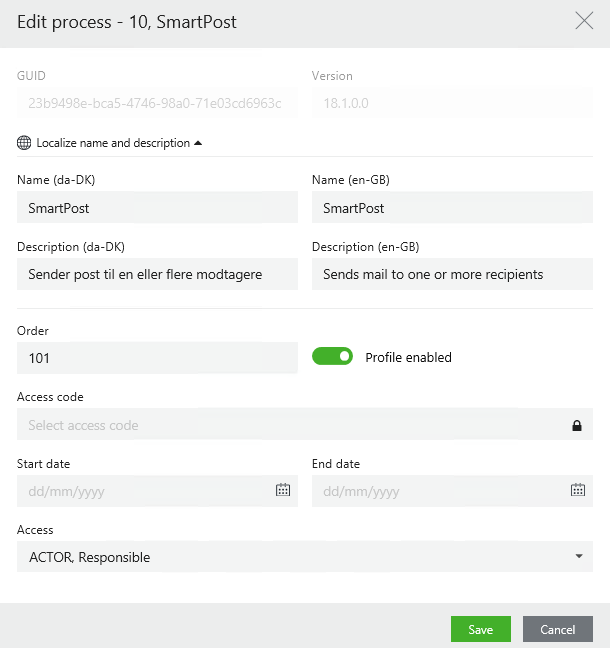Open Select access code combo box
This screenshot has width=610, height=648.
[x=290, y=425]
